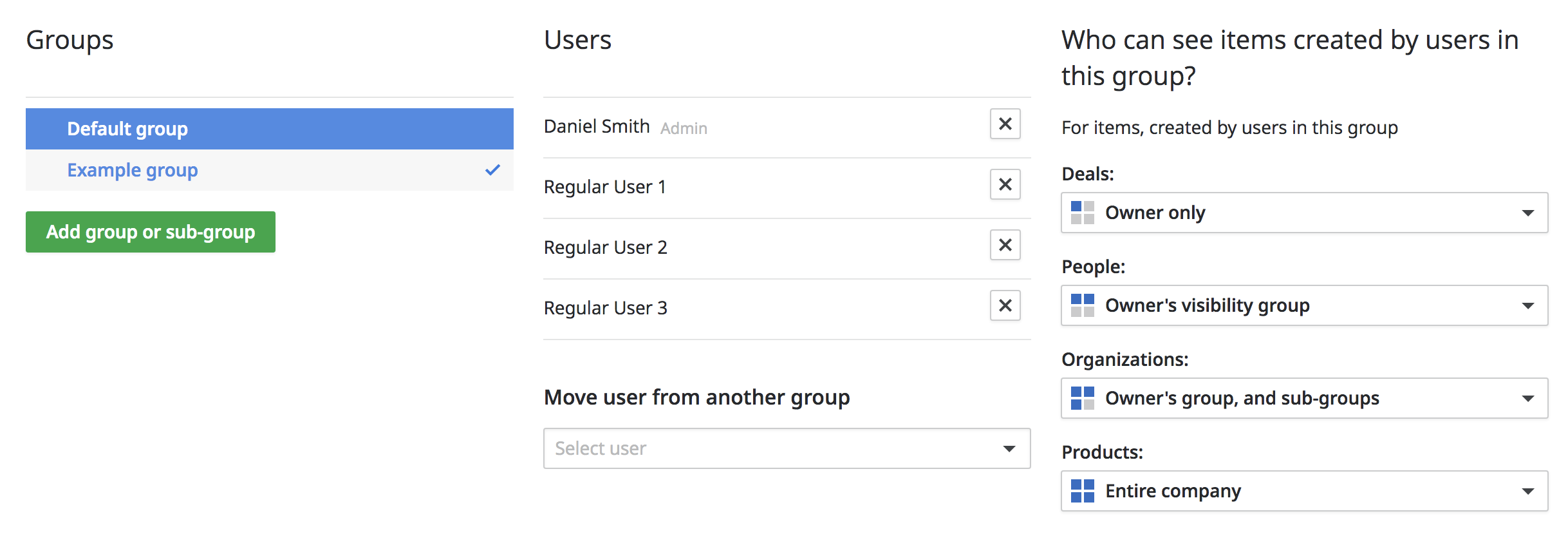
Task: Click the Daniel Smith user name
Action: pyautogui.click(x=597, y=126)
